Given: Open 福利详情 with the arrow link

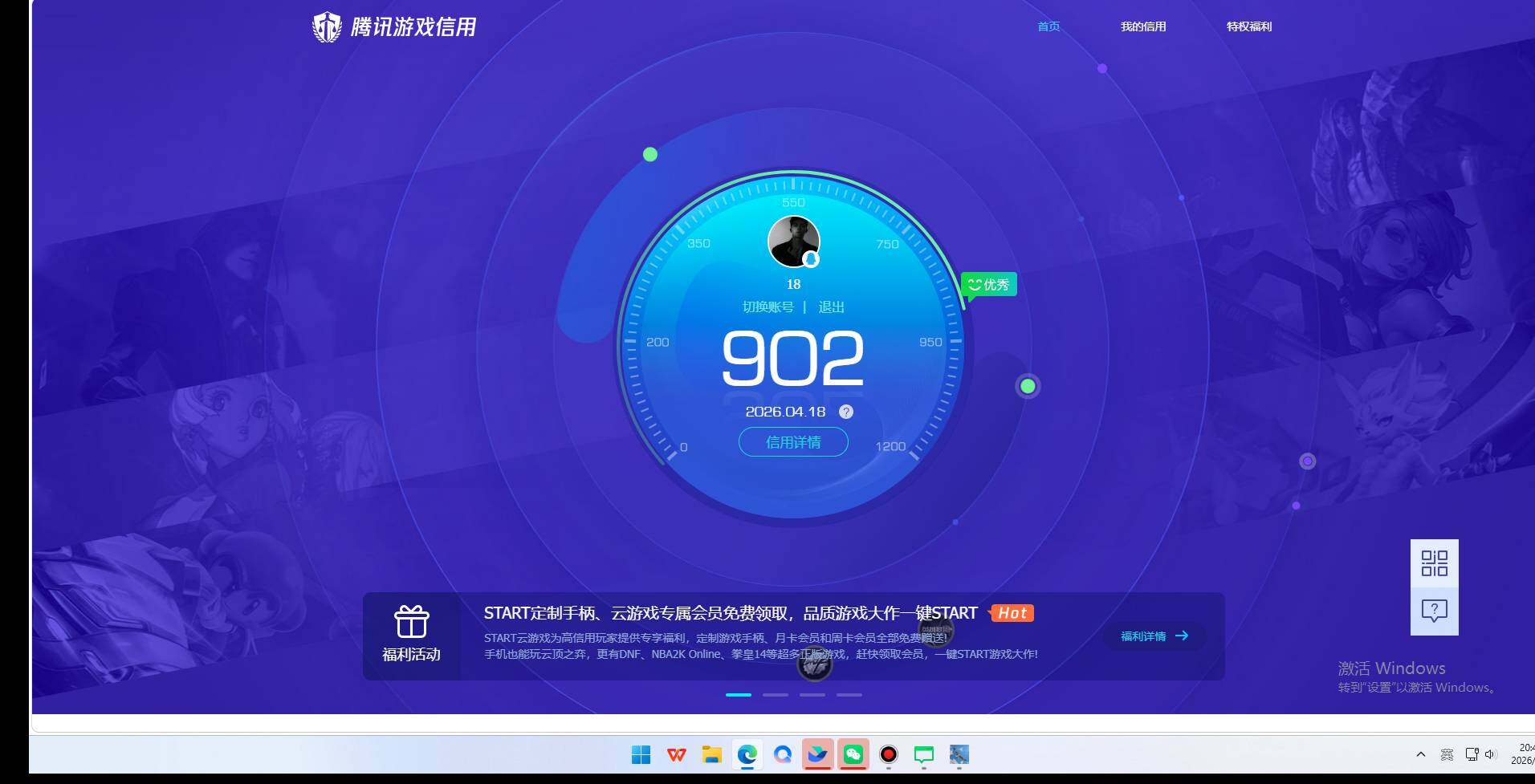Looking at the screenshot, I should pyautogui.click(x=1152, y=636).
